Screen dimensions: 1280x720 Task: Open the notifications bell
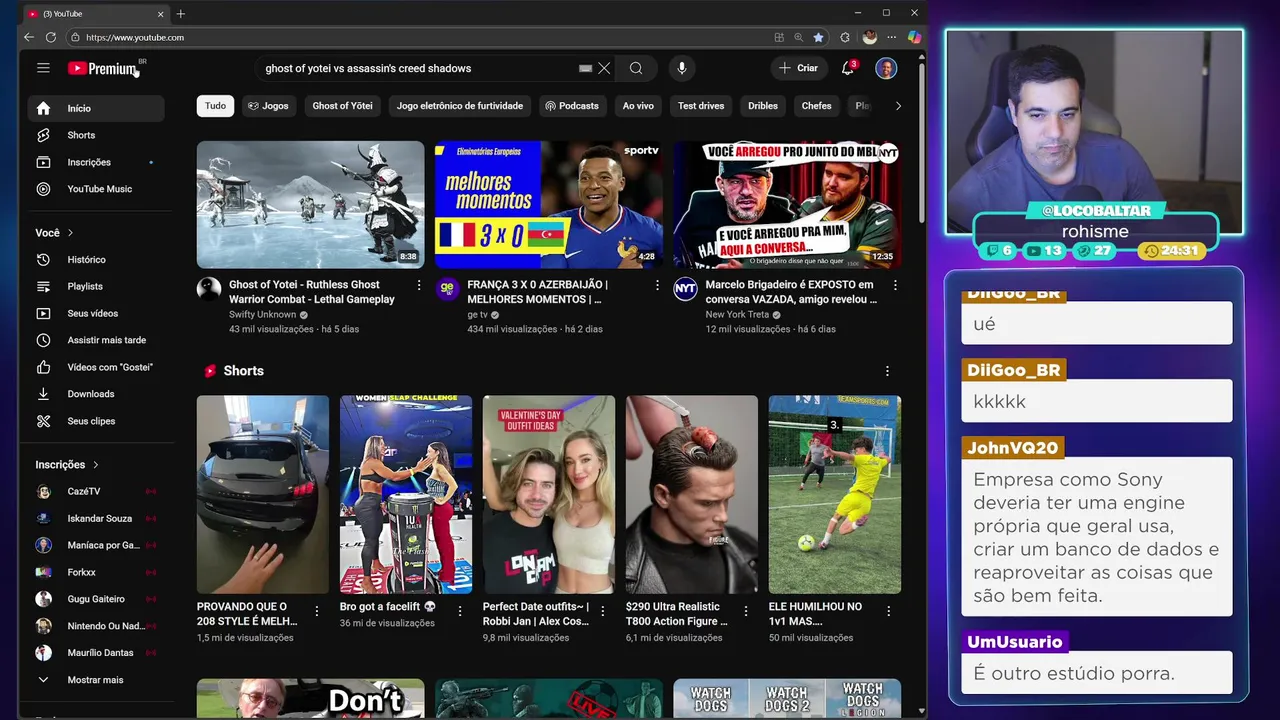(848, 68)
